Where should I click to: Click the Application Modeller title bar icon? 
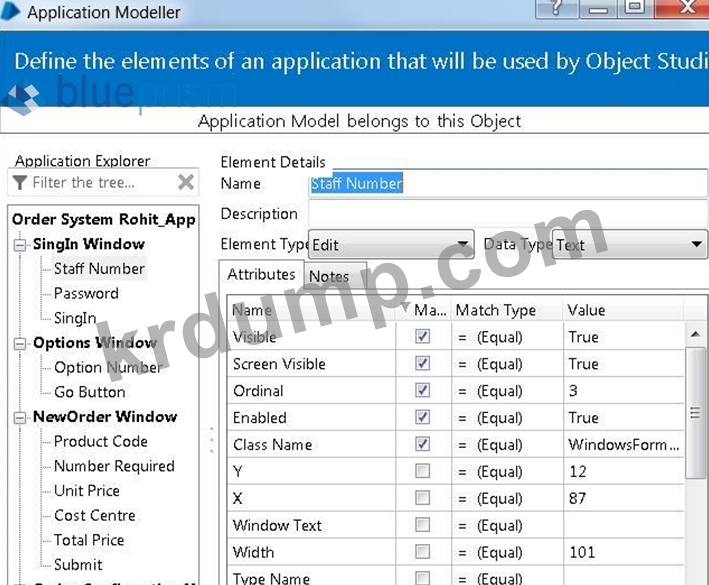click(x=11, y=12)
